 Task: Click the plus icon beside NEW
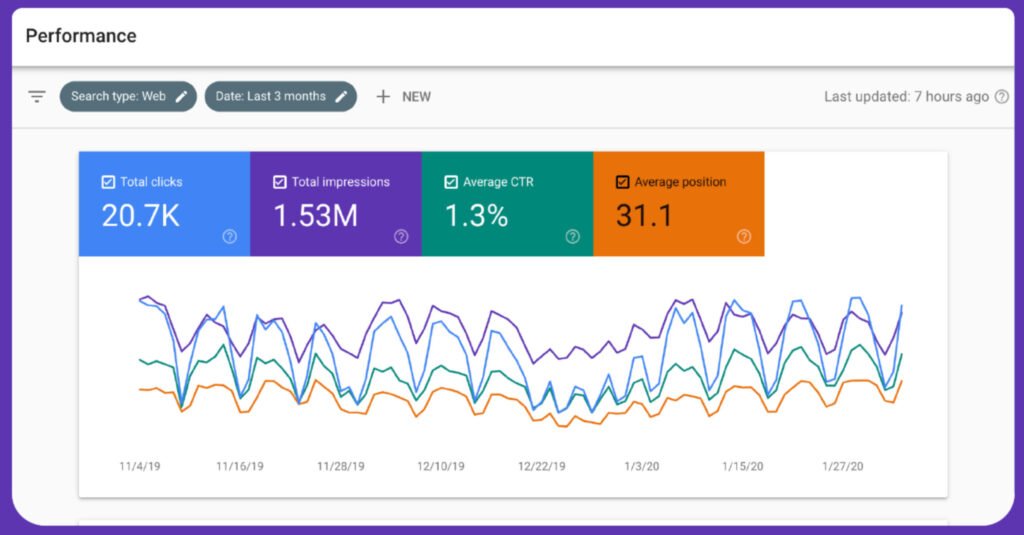tap(383, 97)
